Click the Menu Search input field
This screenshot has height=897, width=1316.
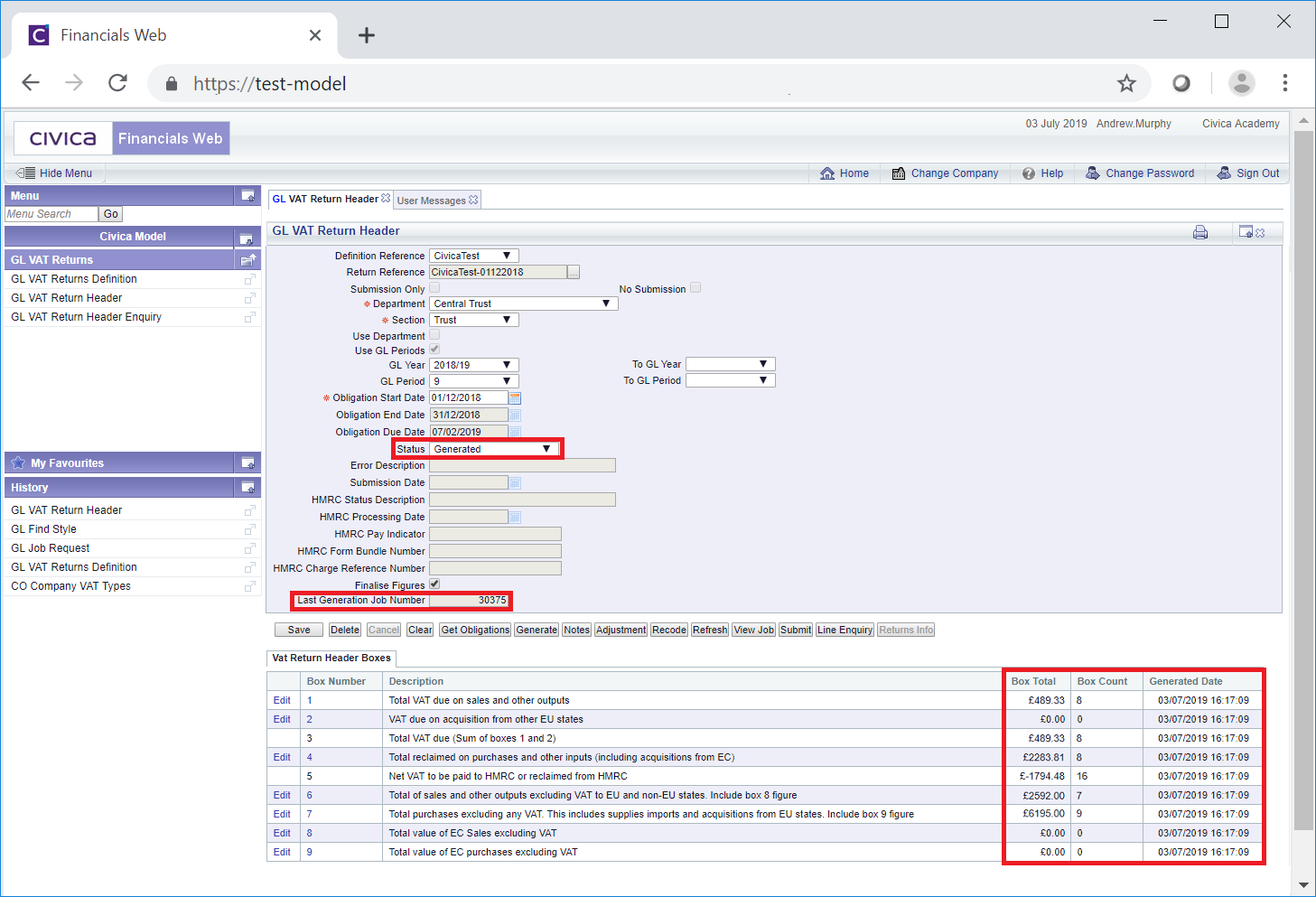(x=51, y=214)
